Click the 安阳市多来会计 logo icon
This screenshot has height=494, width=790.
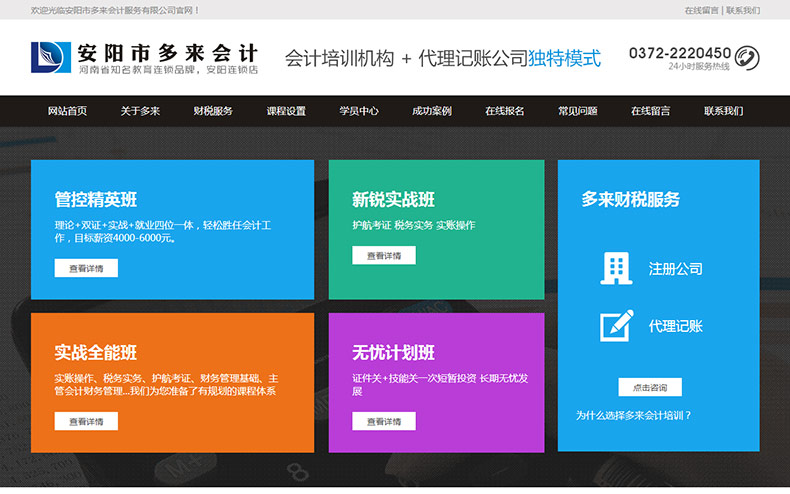[x=50, y=57]
